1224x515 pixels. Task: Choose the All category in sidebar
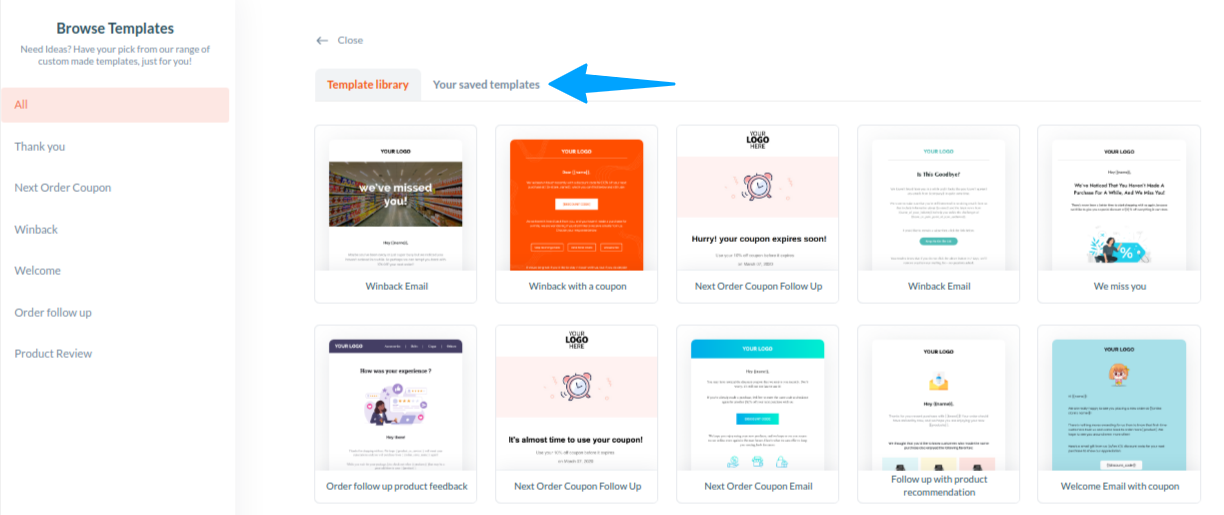(x=115, y=105)
